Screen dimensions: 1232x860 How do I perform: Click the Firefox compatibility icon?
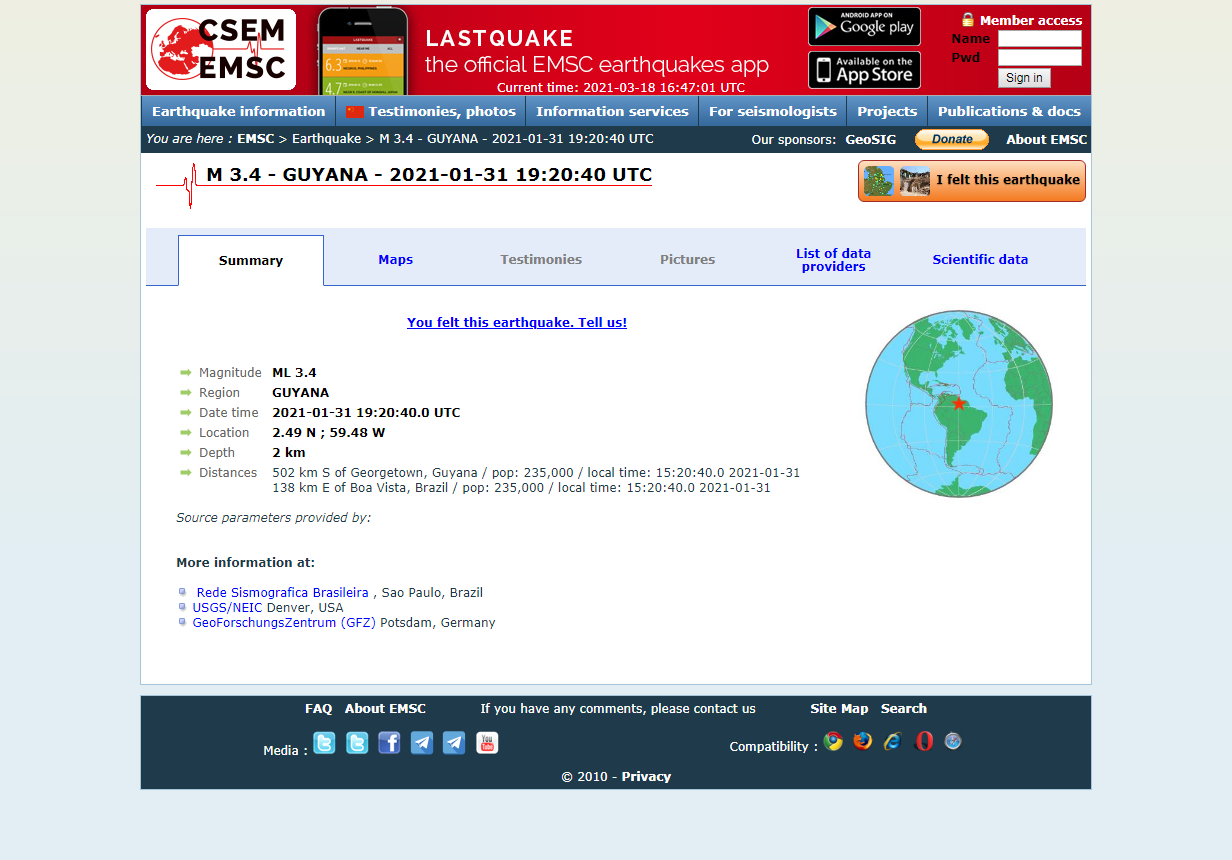862,741
